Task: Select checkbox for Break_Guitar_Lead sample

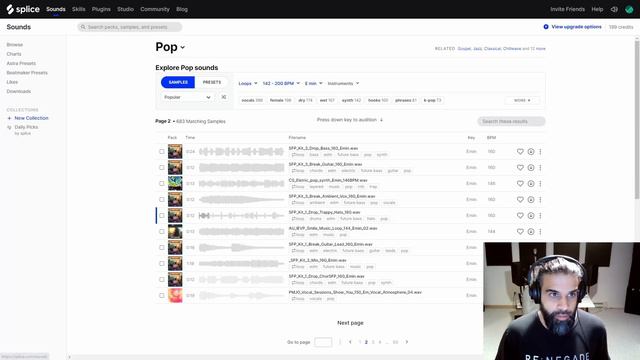Action: [x=162, y=247]
